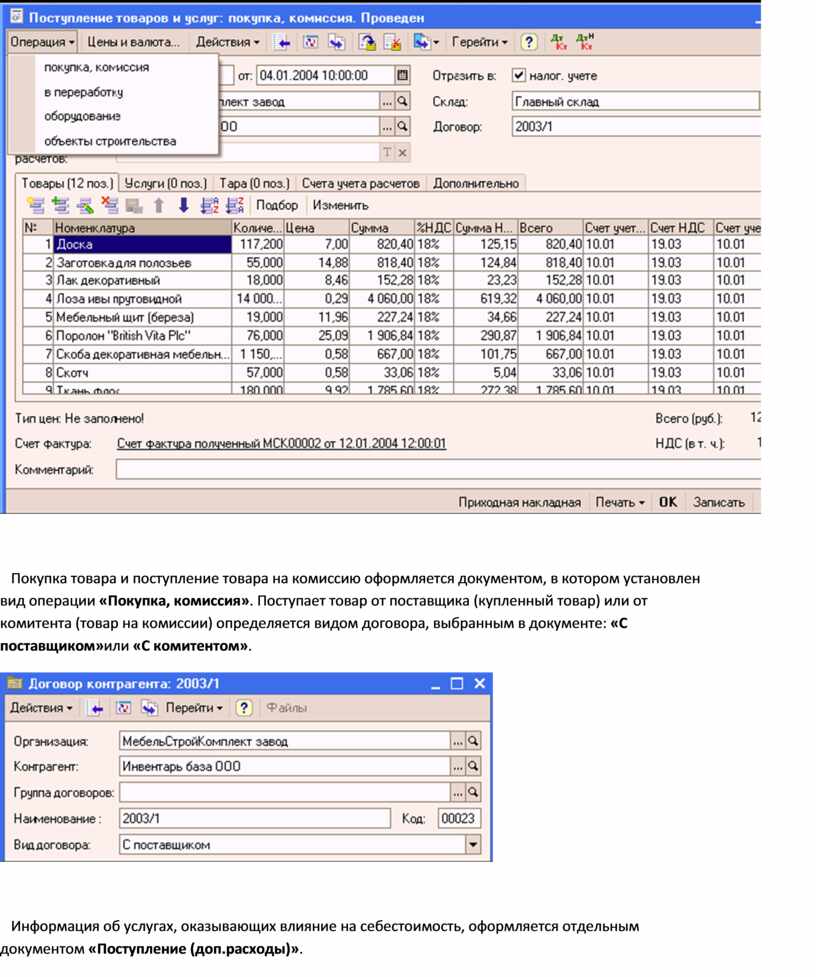Screen dimensions: 816x977
Task: Click the 'Поролон "British Vita Plc"' cell
Action: point(142,336)
